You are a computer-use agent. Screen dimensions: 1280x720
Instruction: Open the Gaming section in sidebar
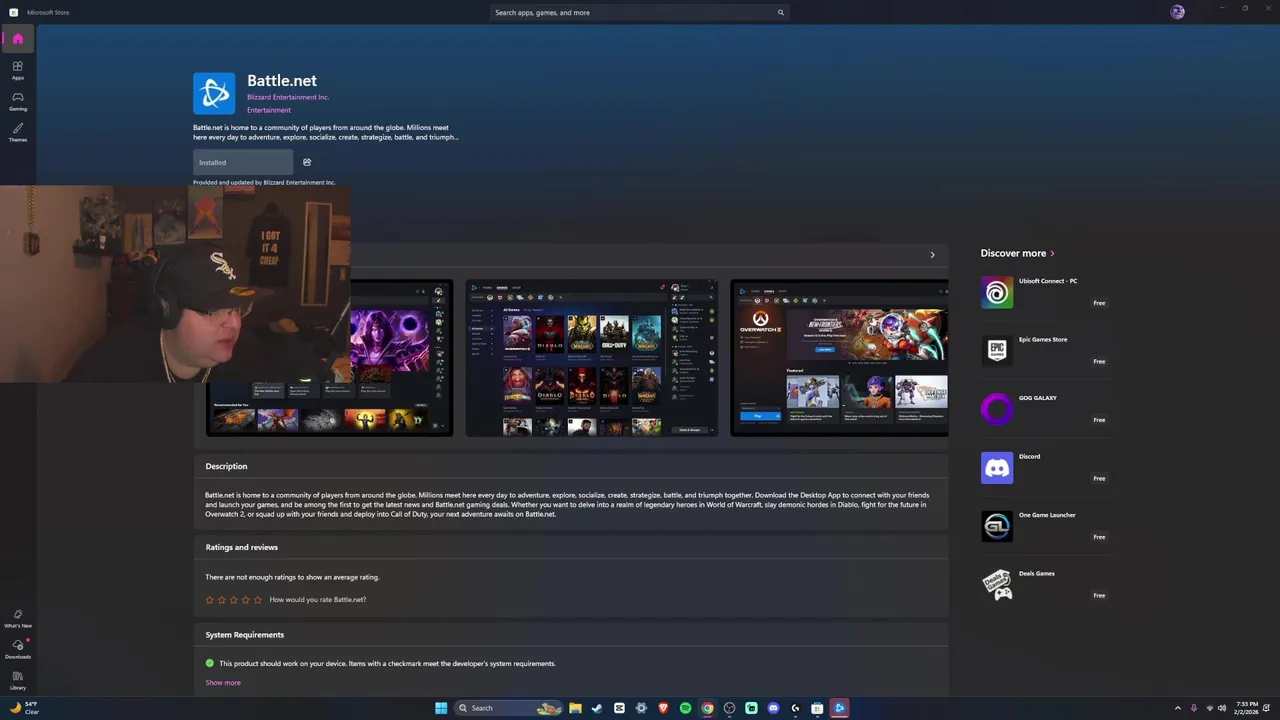(18, 101)
